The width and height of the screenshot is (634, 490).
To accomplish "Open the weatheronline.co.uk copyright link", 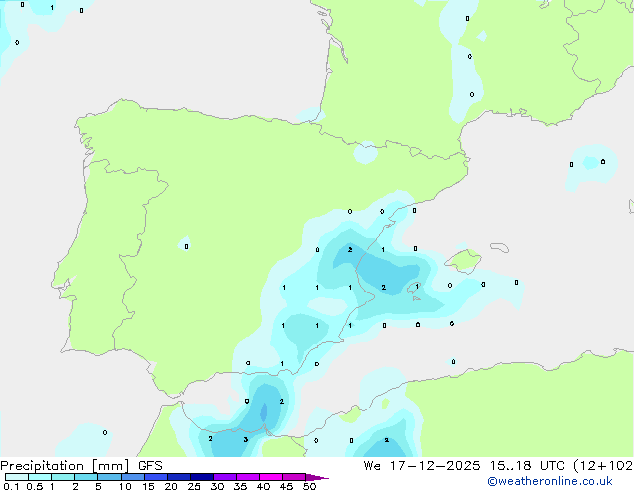I will tap(550, 481).
